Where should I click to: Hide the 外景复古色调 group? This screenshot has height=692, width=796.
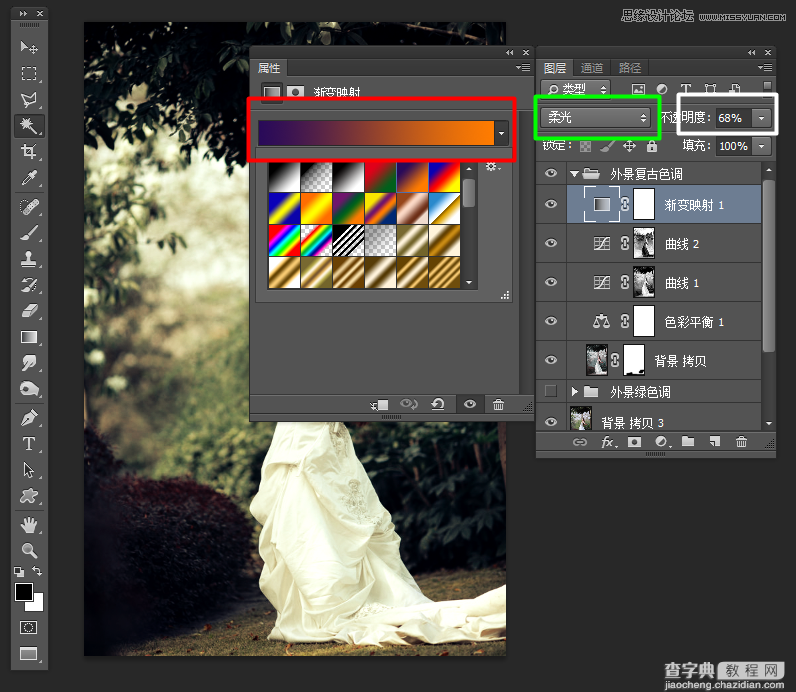551,174
